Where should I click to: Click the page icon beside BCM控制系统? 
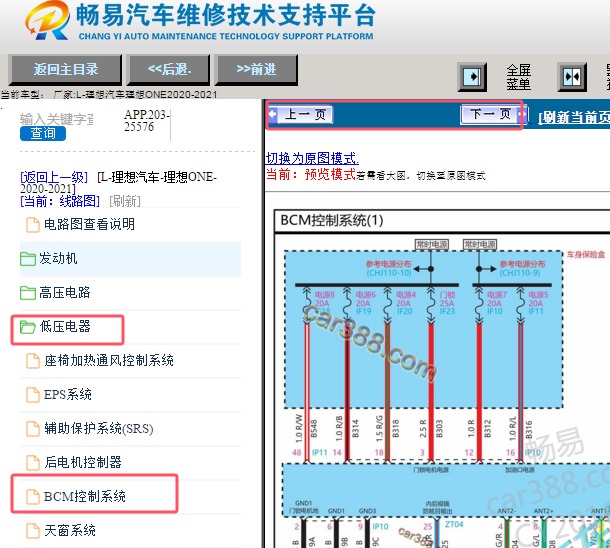(x=33, y=497)
